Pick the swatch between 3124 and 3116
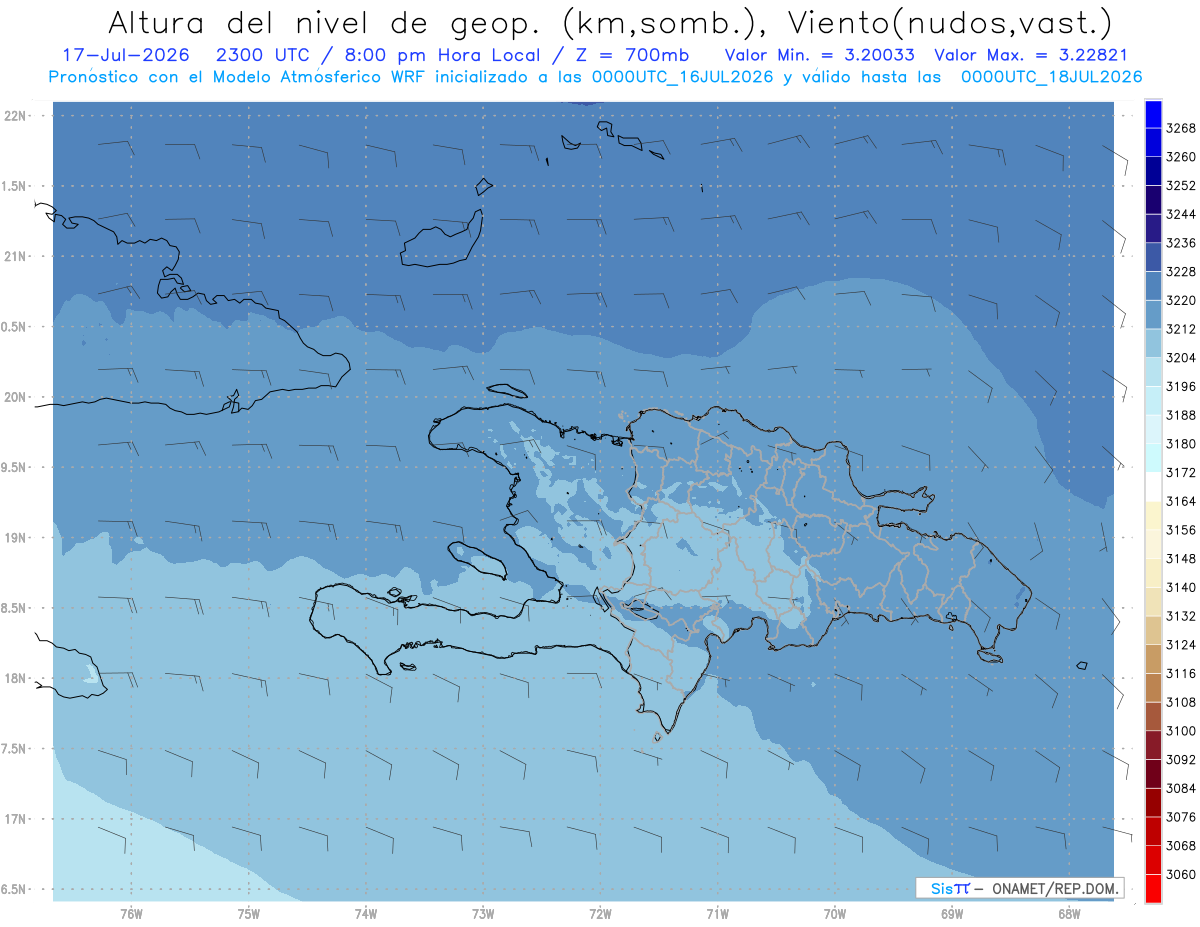This screenshot has width=1200, height=927. tap(1153, 659)
